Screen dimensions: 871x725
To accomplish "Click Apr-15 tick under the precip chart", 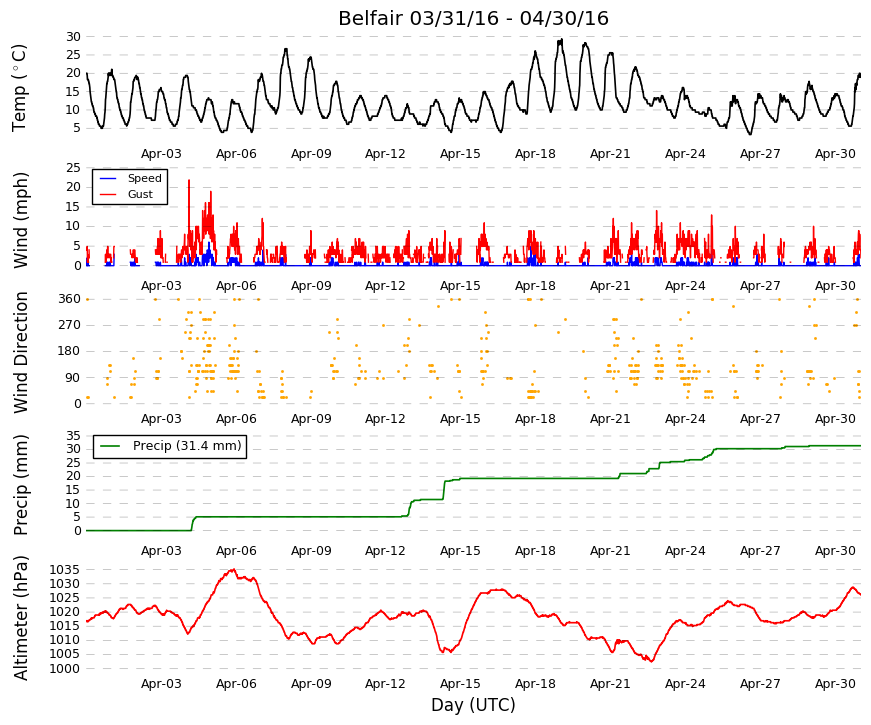I will click(x=460, y=551).
